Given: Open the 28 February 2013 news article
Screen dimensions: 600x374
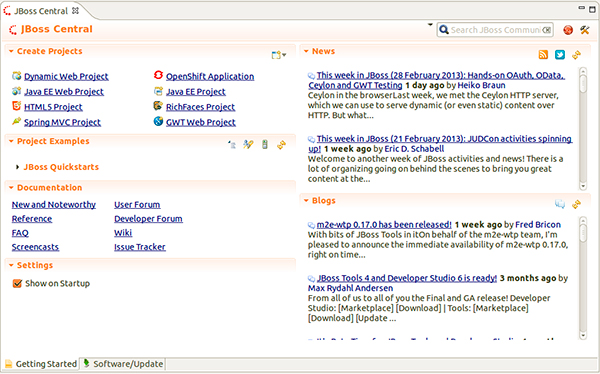Looking at the screenshot, I should click(437, 80).
